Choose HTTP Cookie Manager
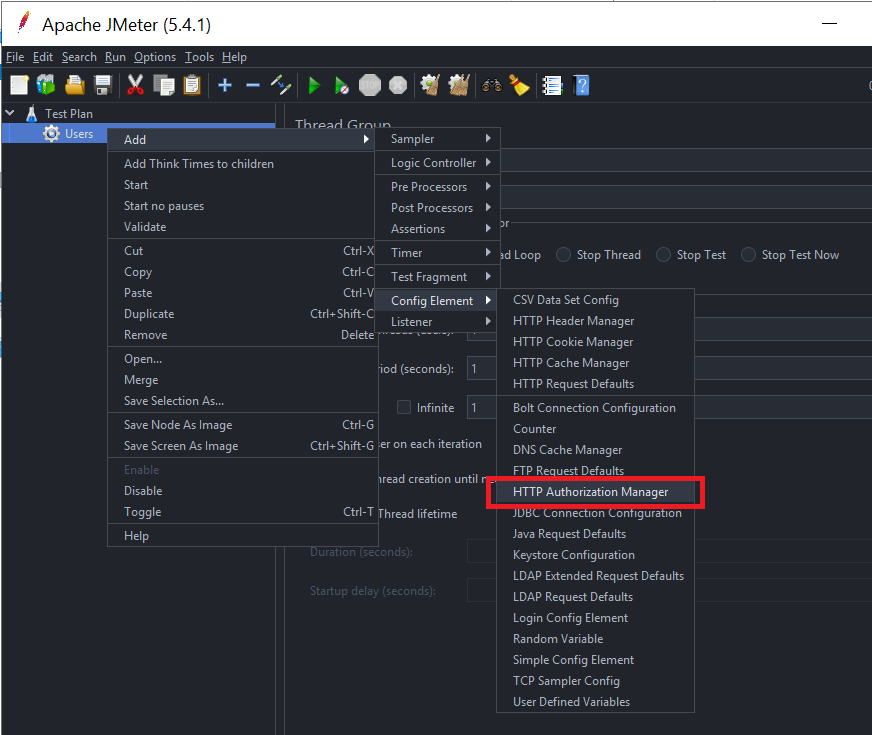Screen dimensions: 872x735 point(595,342)
